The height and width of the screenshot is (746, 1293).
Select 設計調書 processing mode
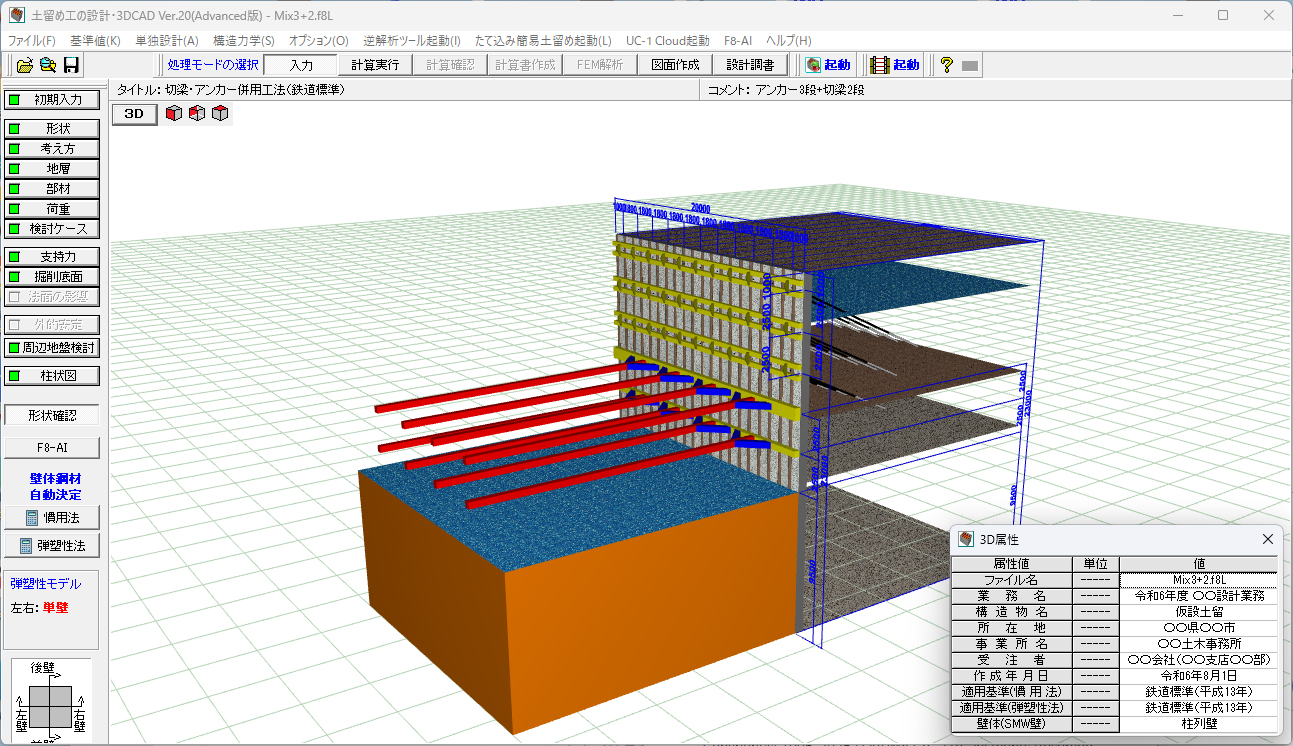750,65
